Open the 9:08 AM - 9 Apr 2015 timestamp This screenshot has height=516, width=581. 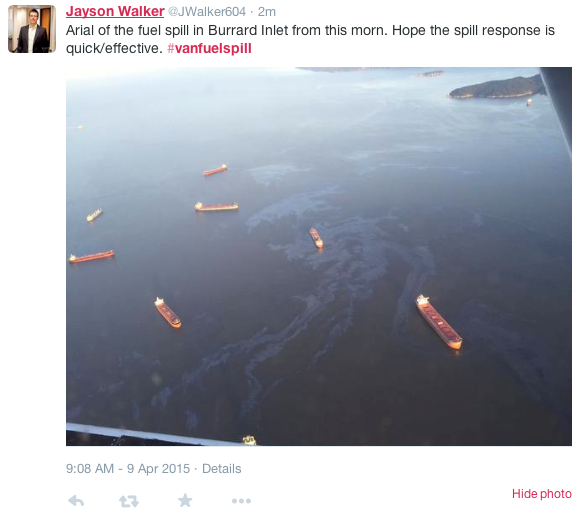click(128, 469)
